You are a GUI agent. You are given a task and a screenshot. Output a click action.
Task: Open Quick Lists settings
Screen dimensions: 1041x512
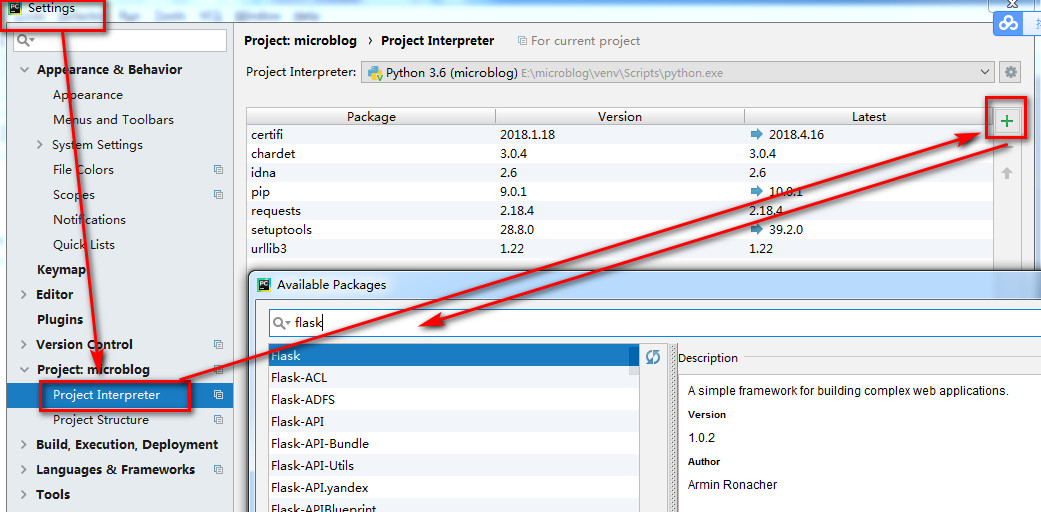click(84, 244)
